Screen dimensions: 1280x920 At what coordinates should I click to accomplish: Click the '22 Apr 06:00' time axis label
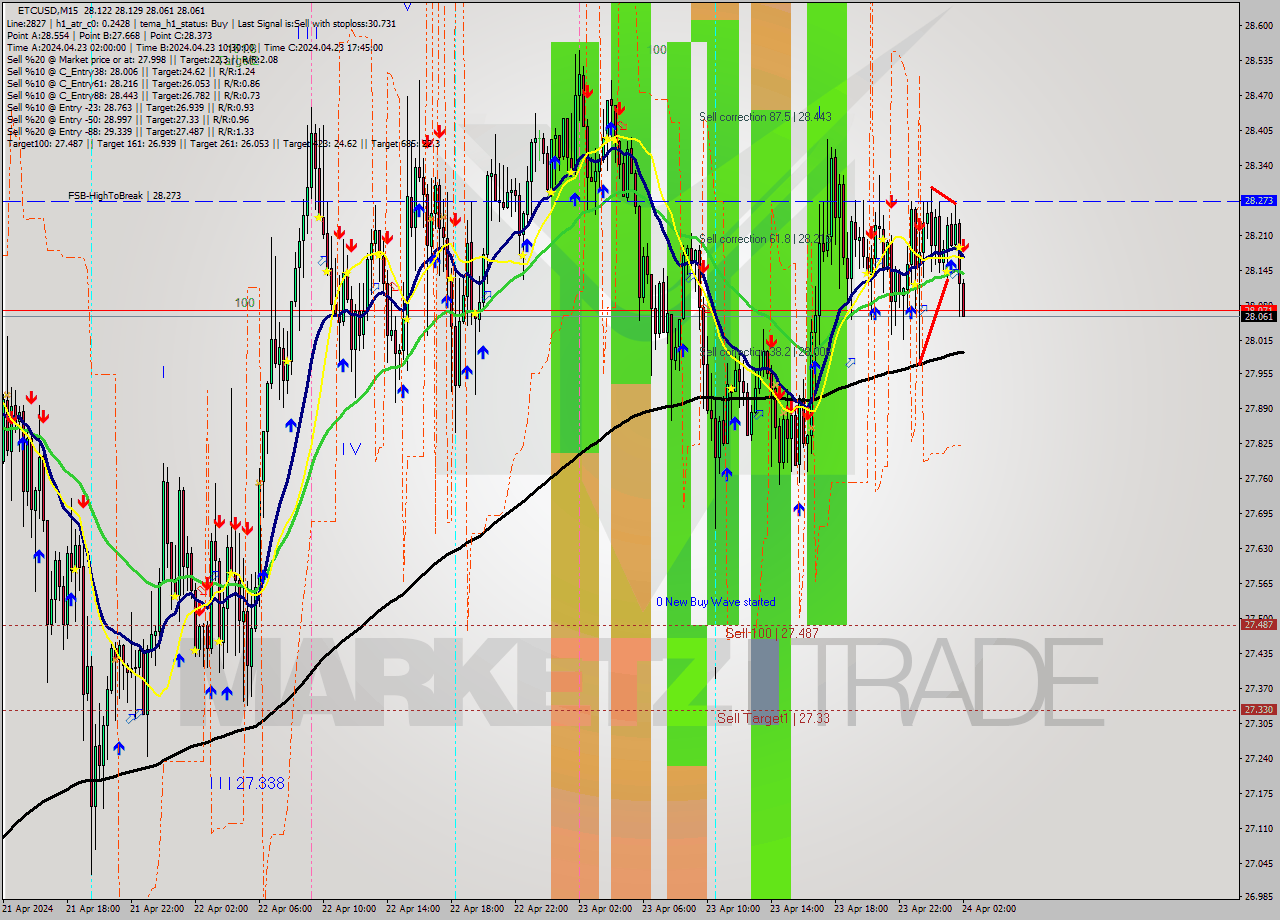285,909
